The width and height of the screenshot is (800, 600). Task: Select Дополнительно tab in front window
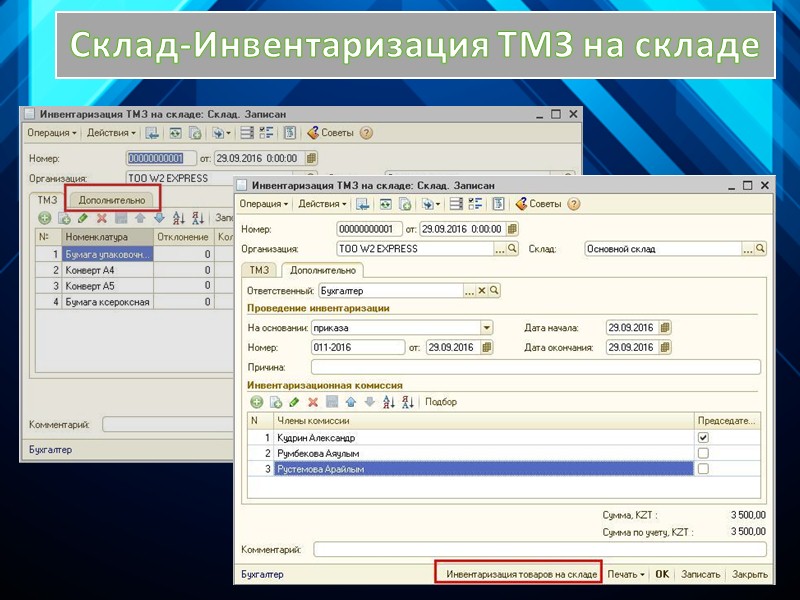[322, 270]
